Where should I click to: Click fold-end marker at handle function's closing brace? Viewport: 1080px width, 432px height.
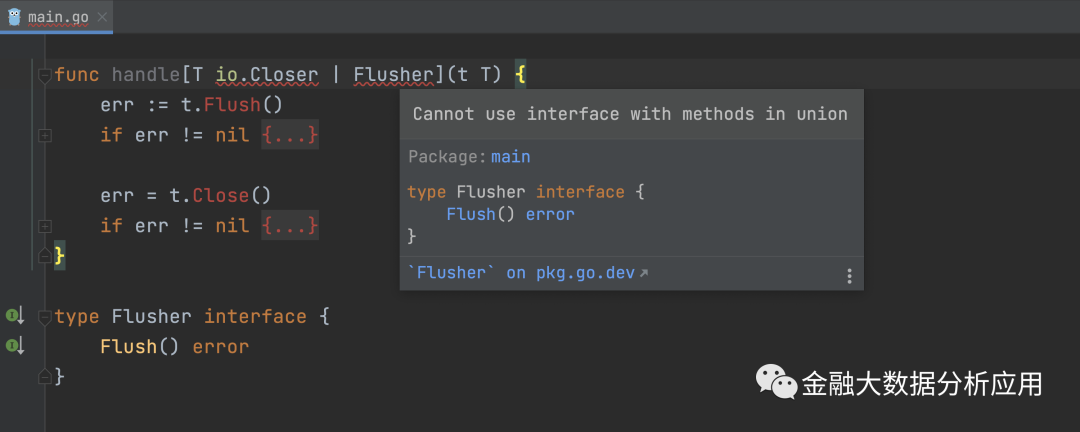(x=44, y=256)
